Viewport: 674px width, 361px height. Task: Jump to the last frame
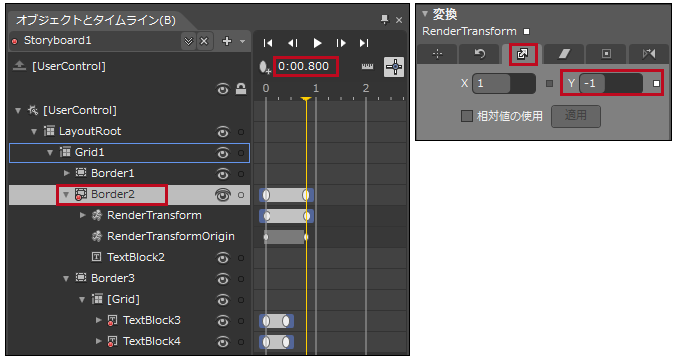[x=364, y=43]
